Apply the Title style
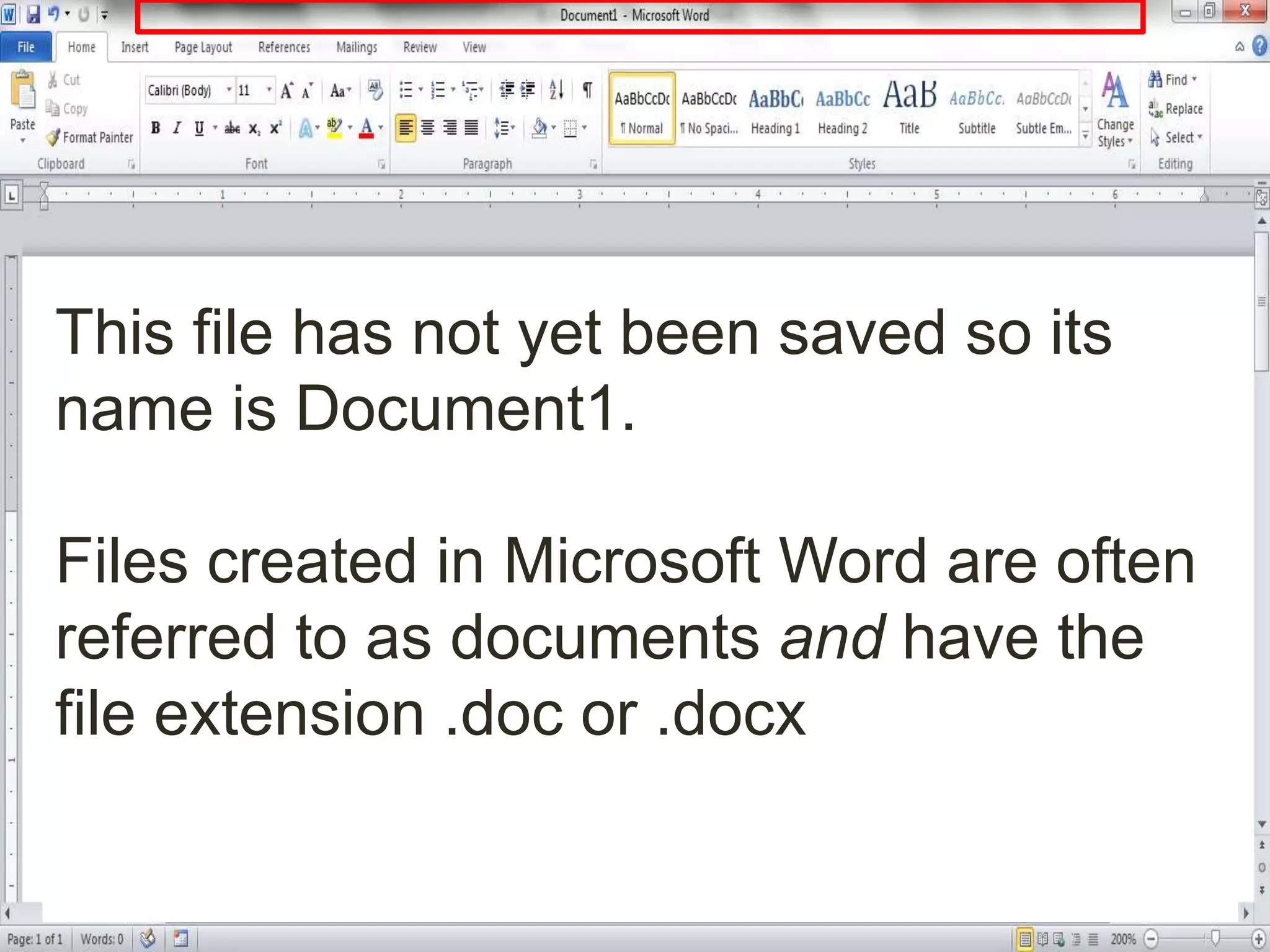The height and width of the screenshot is (952, 1270). coord(909,110)
